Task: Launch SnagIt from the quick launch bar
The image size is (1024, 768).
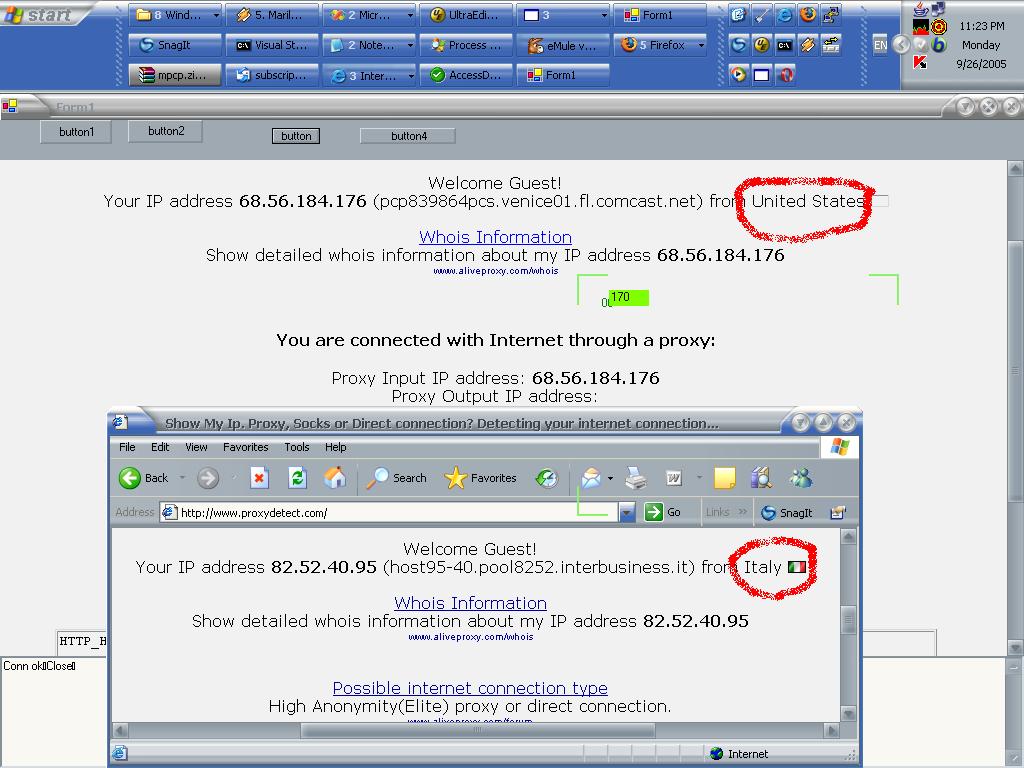Action: click(x=738, y=45)
